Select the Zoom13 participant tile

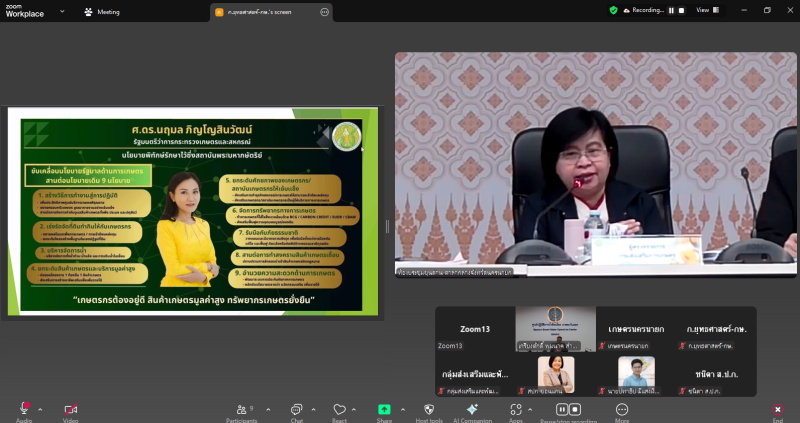coord(475,329)
